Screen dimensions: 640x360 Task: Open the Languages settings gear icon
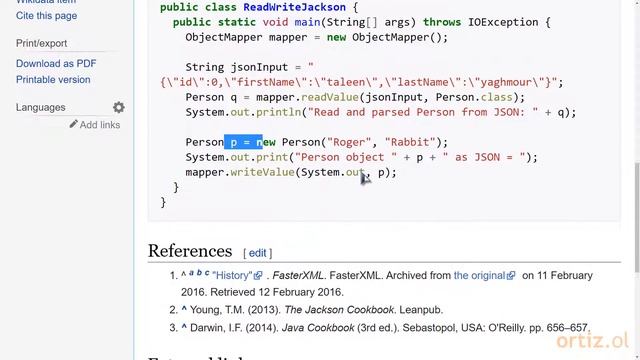pyautogui.click(x=119, y=107)
